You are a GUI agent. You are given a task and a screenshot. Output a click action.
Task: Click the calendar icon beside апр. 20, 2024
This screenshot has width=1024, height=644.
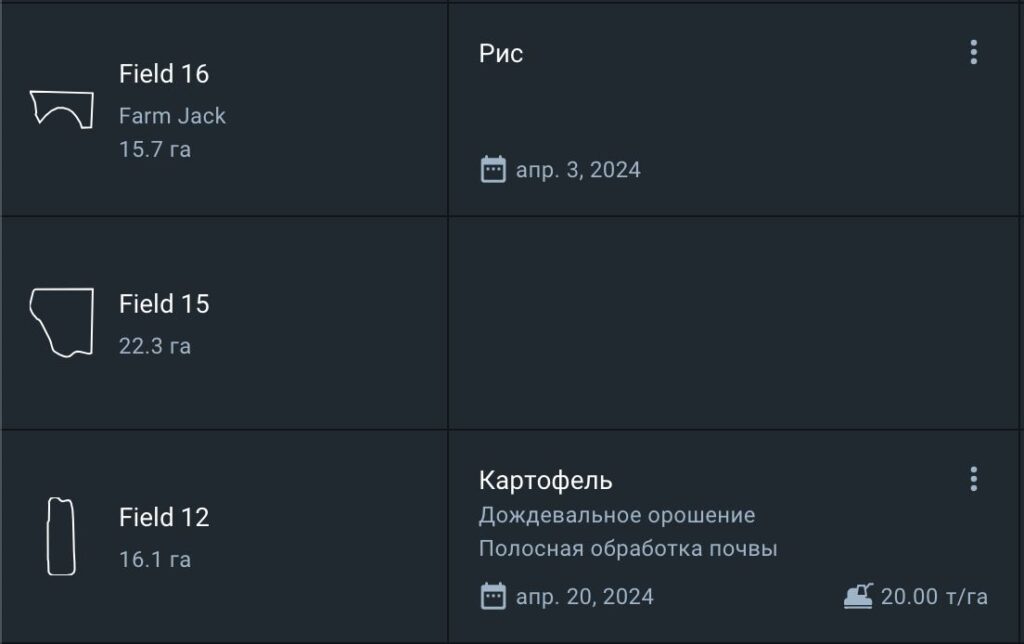(493, 597)
